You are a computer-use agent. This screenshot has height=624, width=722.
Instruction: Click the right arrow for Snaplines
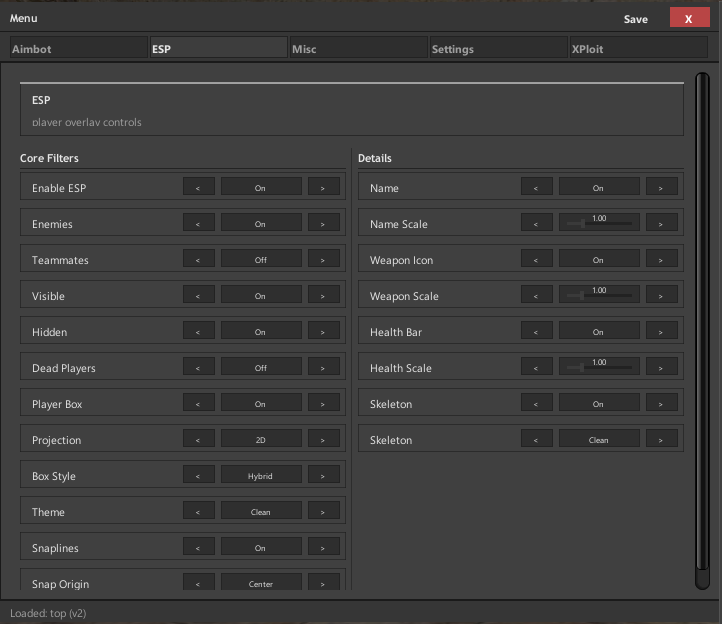[324, 546]
